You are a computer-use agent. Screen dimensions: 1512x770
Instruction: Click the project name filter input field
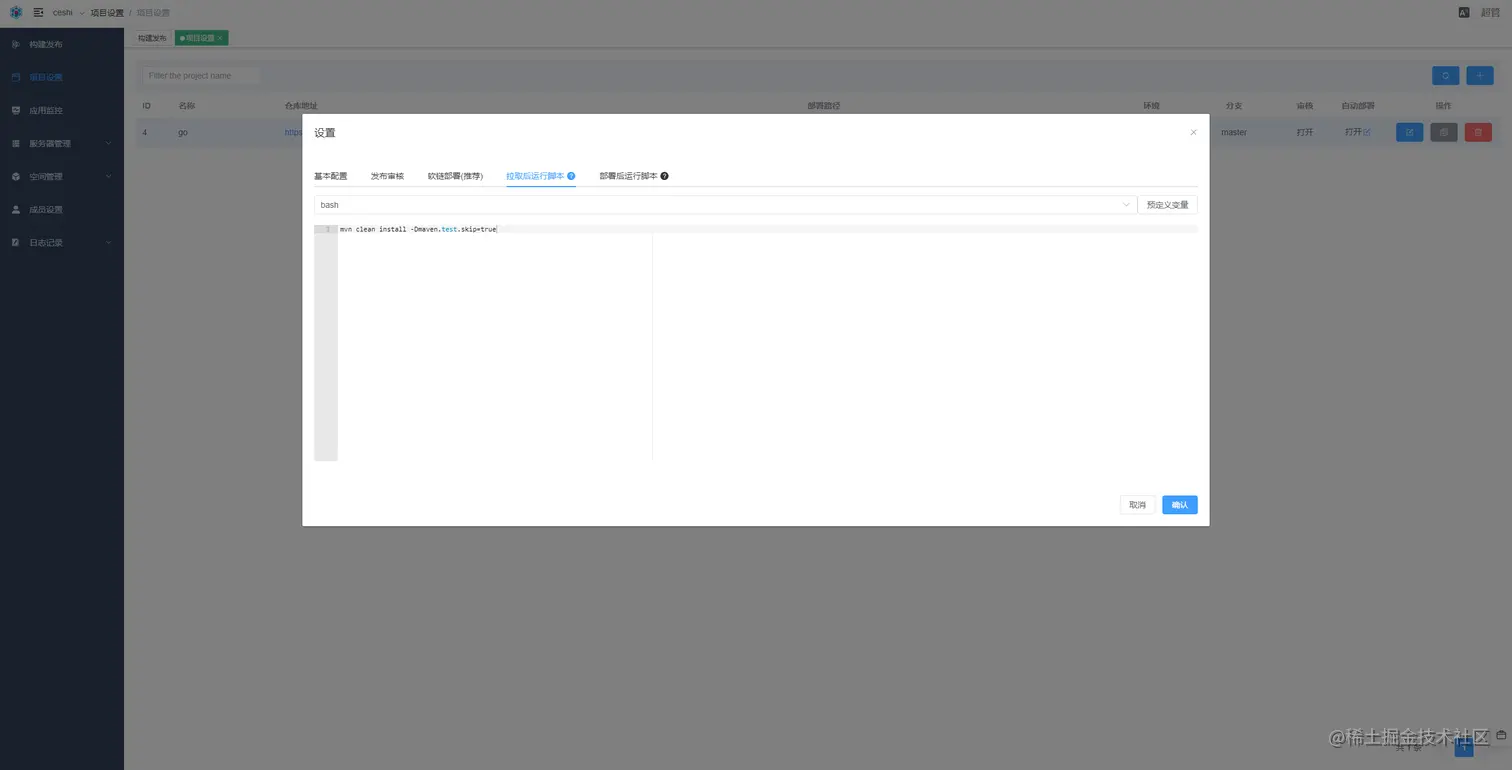click(199, 75)
